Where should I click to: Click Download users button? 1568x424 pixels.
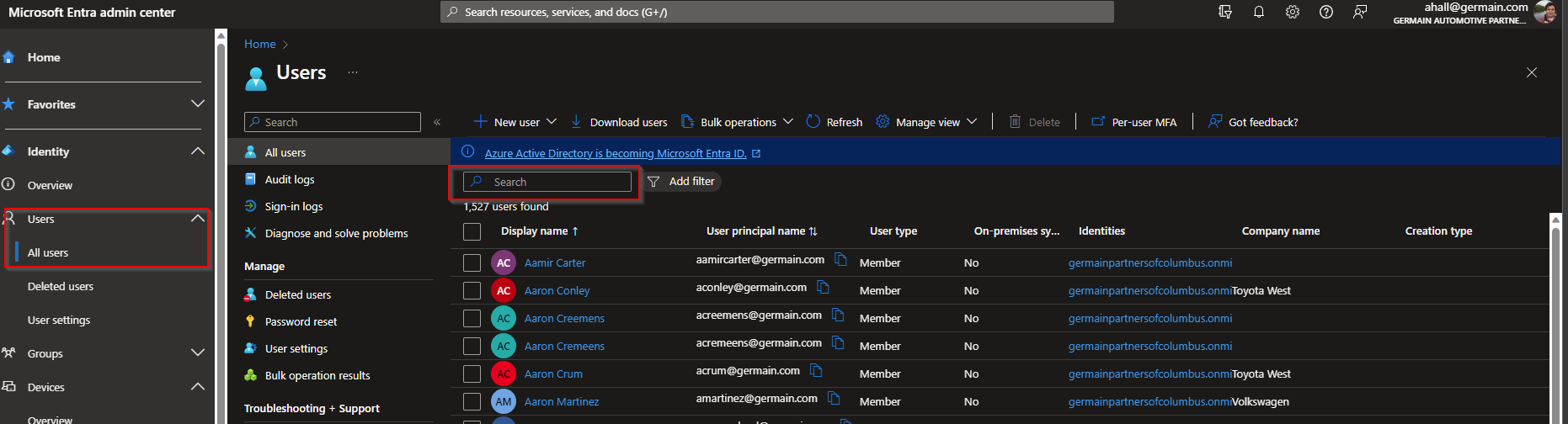pos(619,122)
